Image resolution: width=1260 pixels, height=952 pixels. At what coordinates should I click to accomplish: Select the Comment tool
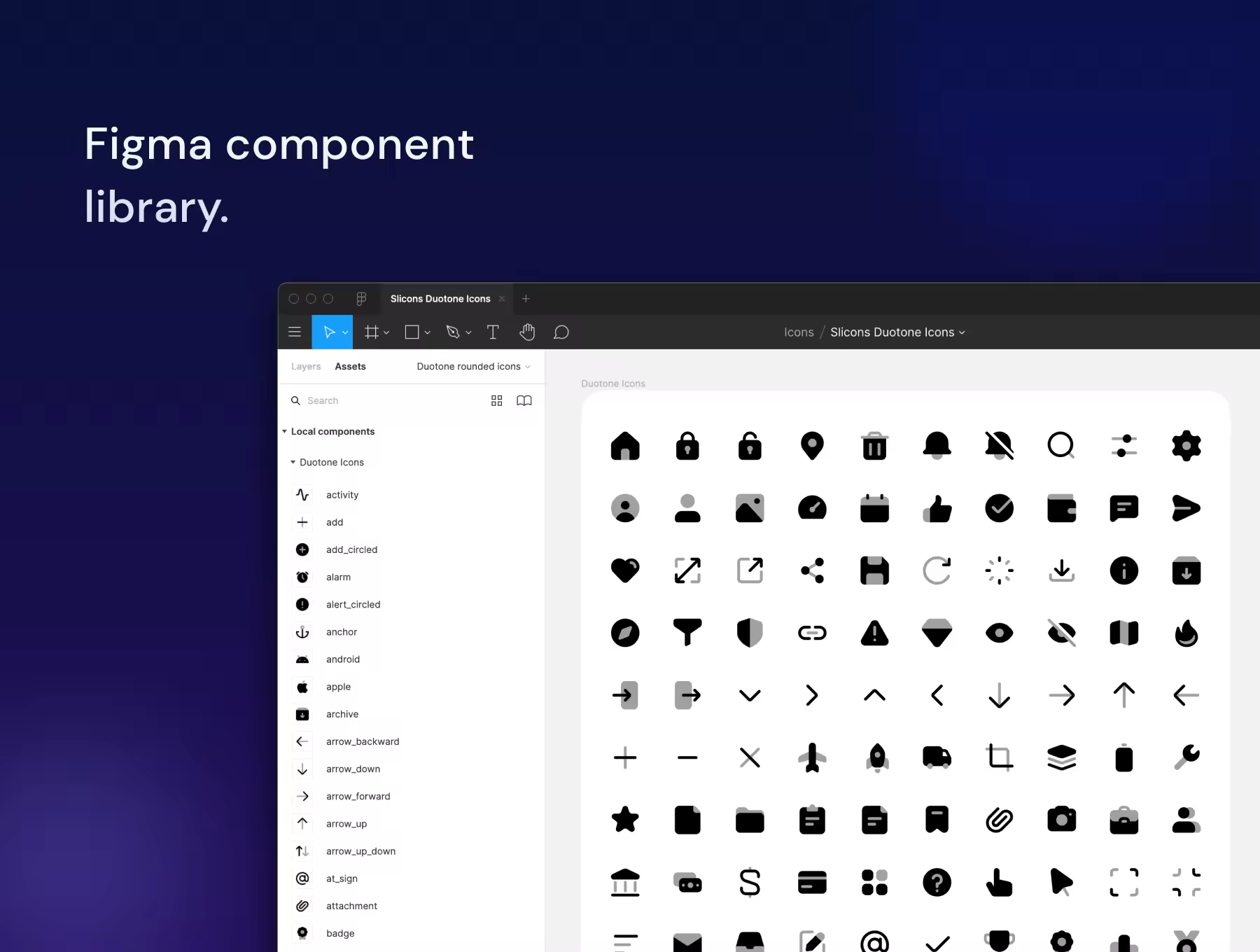point(561,332)
